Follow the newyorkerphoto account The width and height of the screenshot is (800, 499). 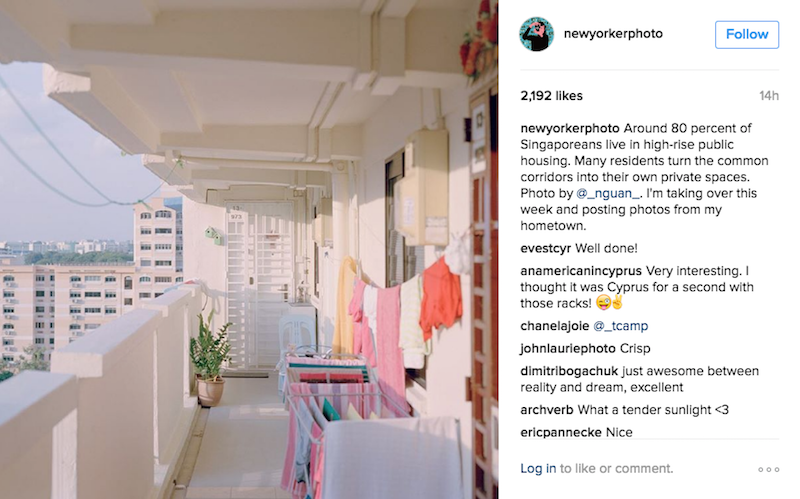[747, 35]
